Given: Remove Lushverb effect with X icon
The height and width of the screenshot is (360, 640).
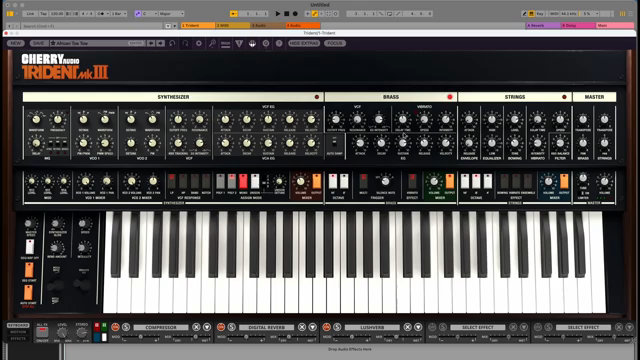Looking at the screenshot, I should coord(407,327).
